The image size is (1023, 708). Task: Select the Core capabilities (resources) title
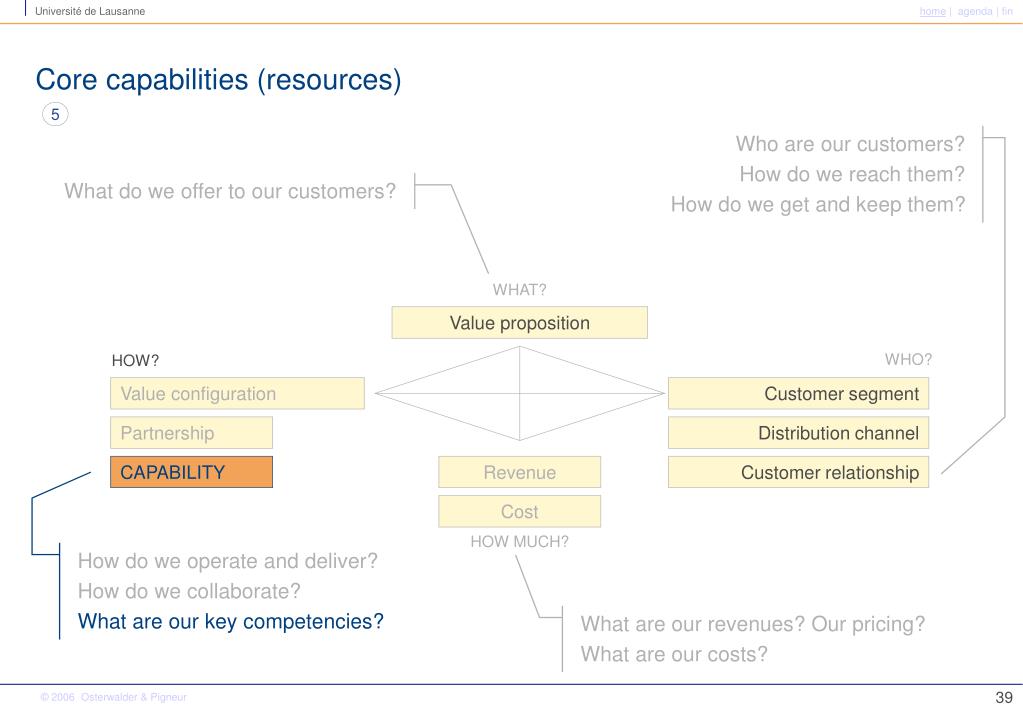tap(218, 80)
